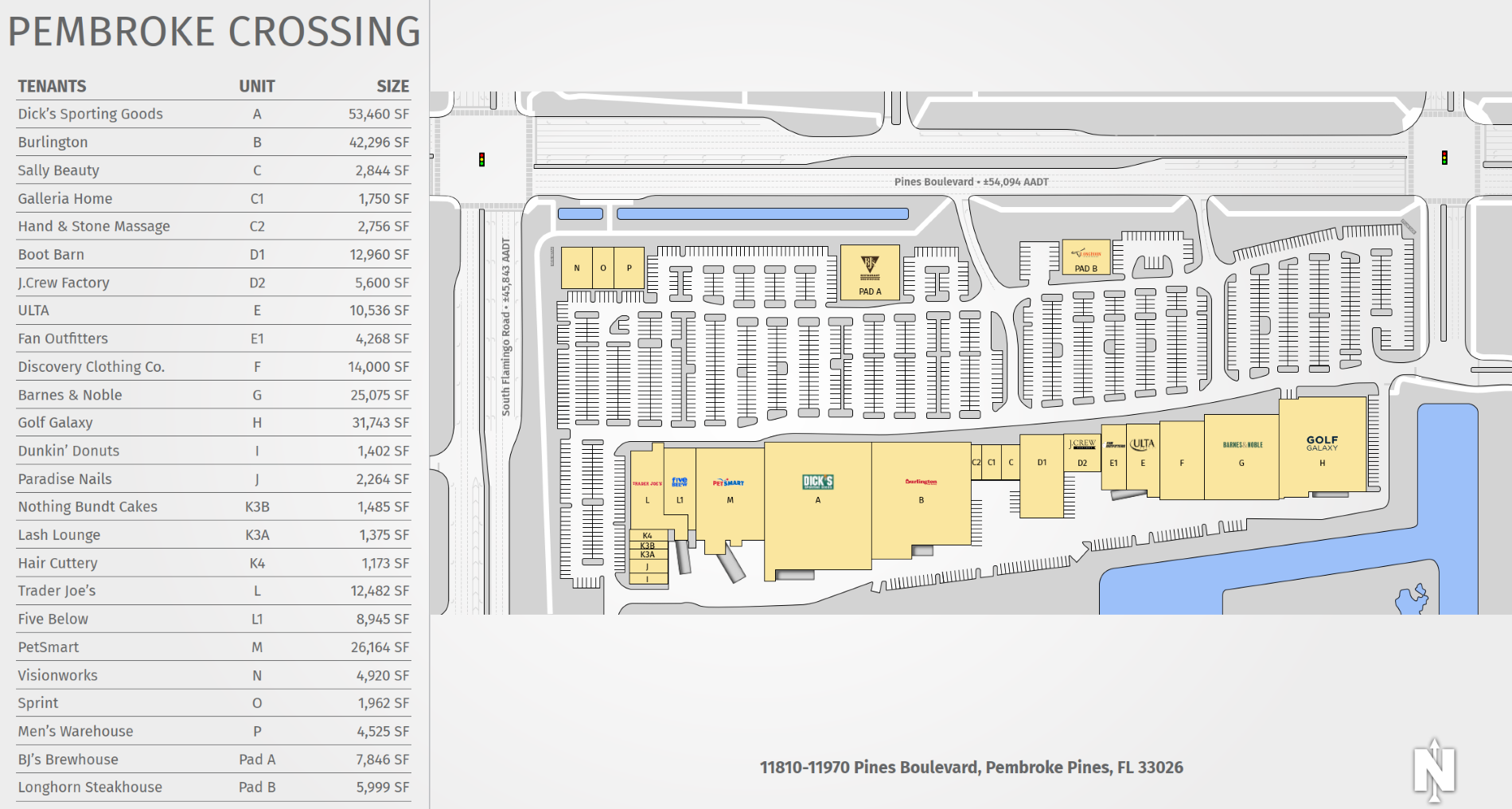Click the Barnes & Noble logo on unit G
Screen dimensions: 1512x809
point(1242,445)
